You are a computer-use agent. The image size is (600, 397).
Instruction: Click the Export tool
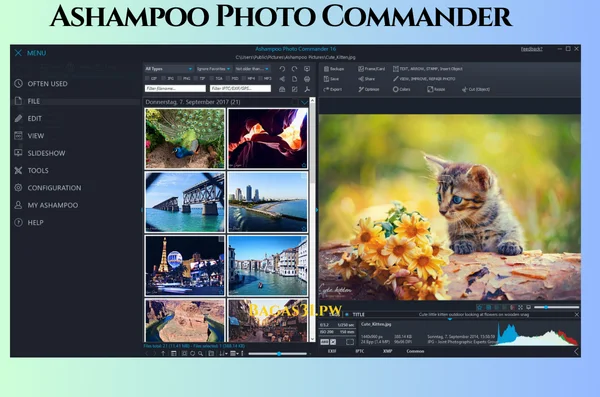[x=333, y=89]
